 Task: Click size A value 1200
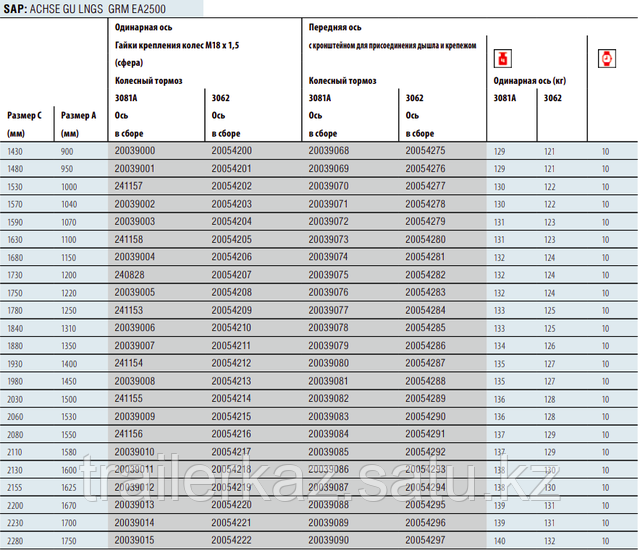pos(69,275)
